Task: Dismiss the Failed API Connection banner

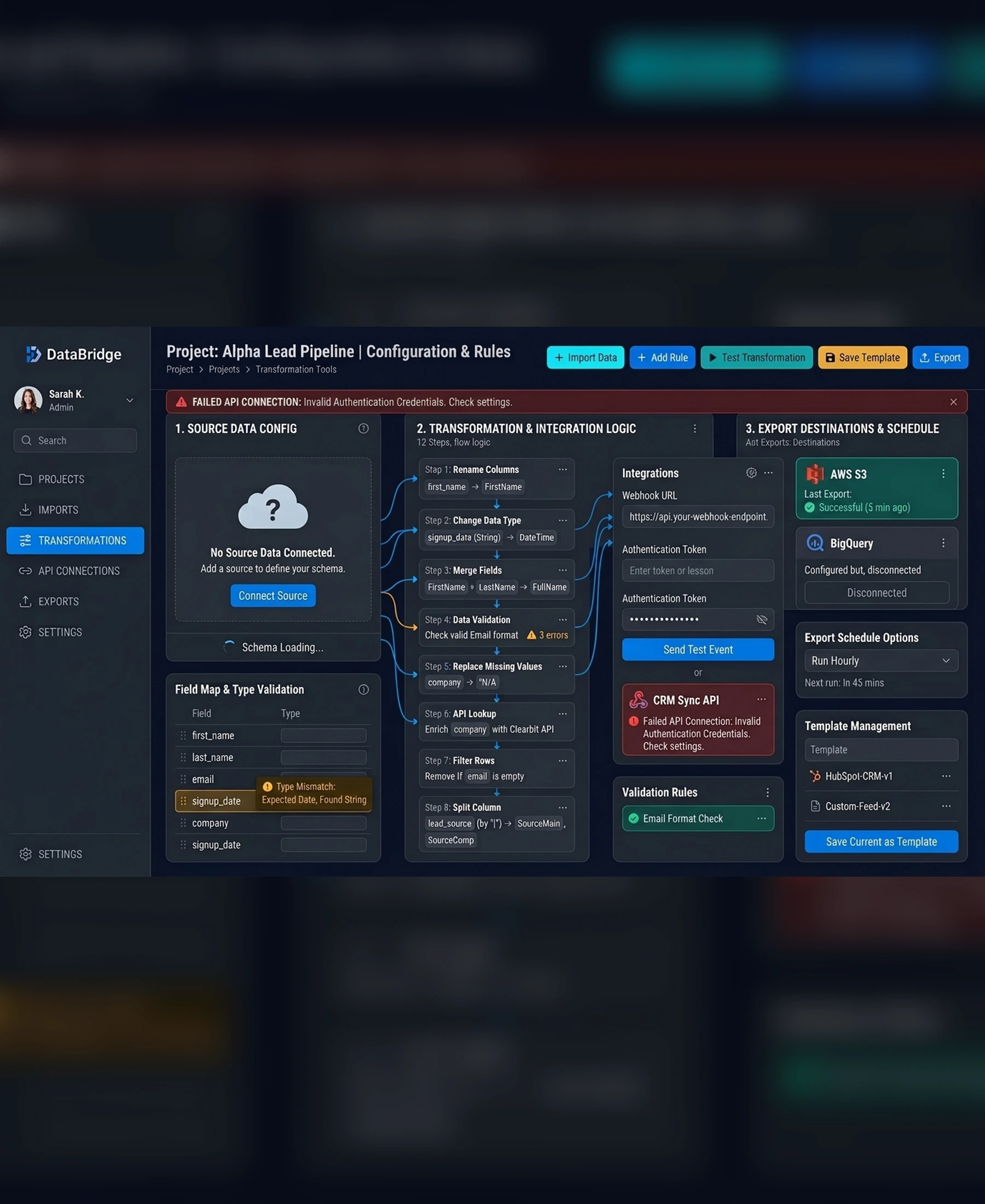Action: click(x=953, y=402)
